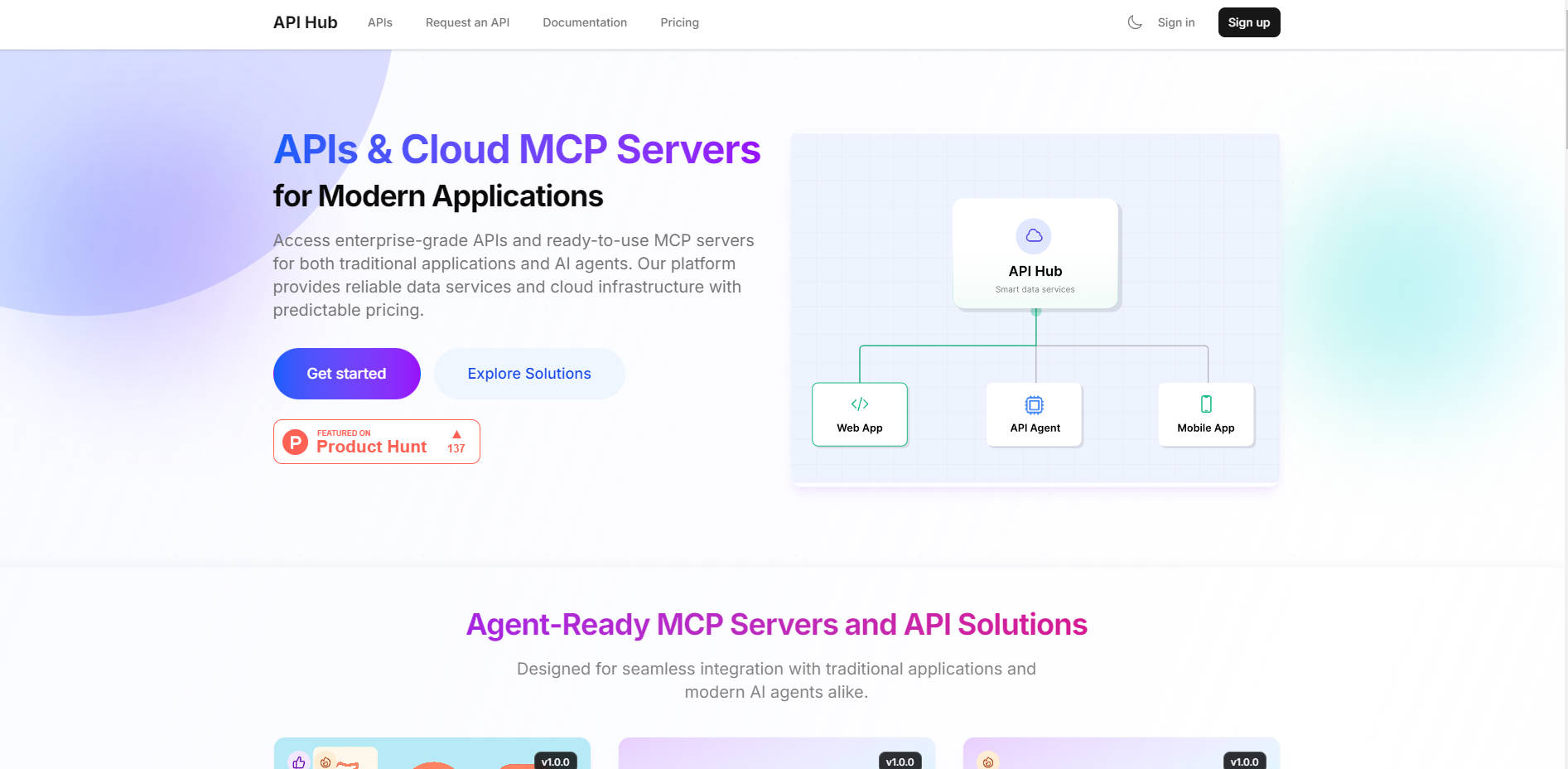Screen dimensions: 1568x769
Task: Select Request an API in navigation
Action: point(467,22)
